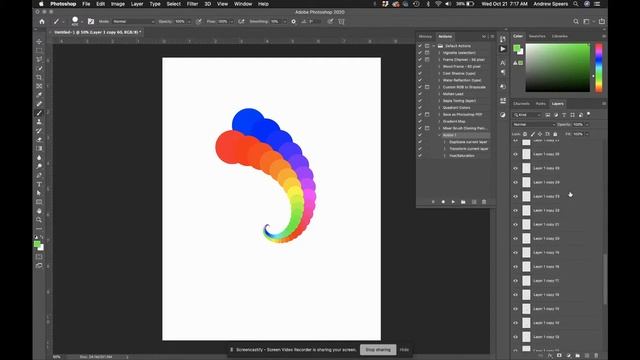The image size is (640, 360).
Task: Click foreground color swatch in tools panel
Action: tap(37, 244)
